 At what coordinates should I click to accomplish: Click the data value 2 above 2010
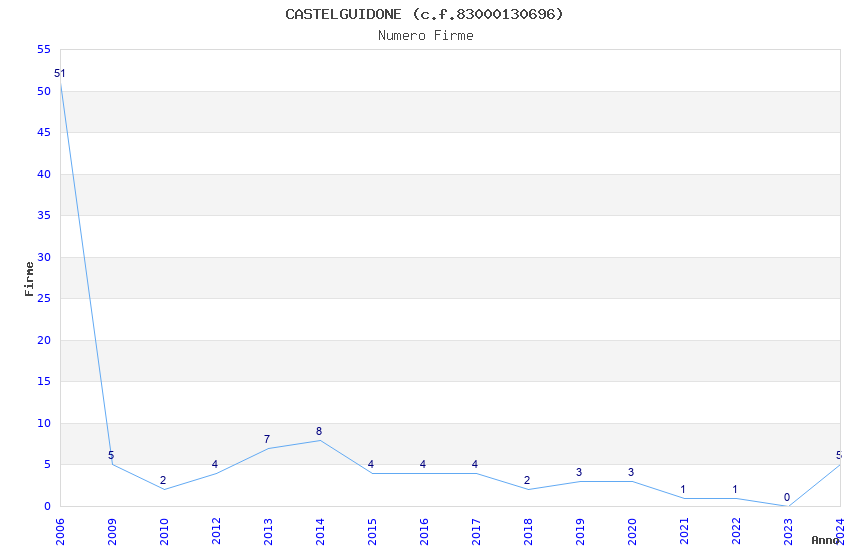pyautogui.click(x=163, y=480)
